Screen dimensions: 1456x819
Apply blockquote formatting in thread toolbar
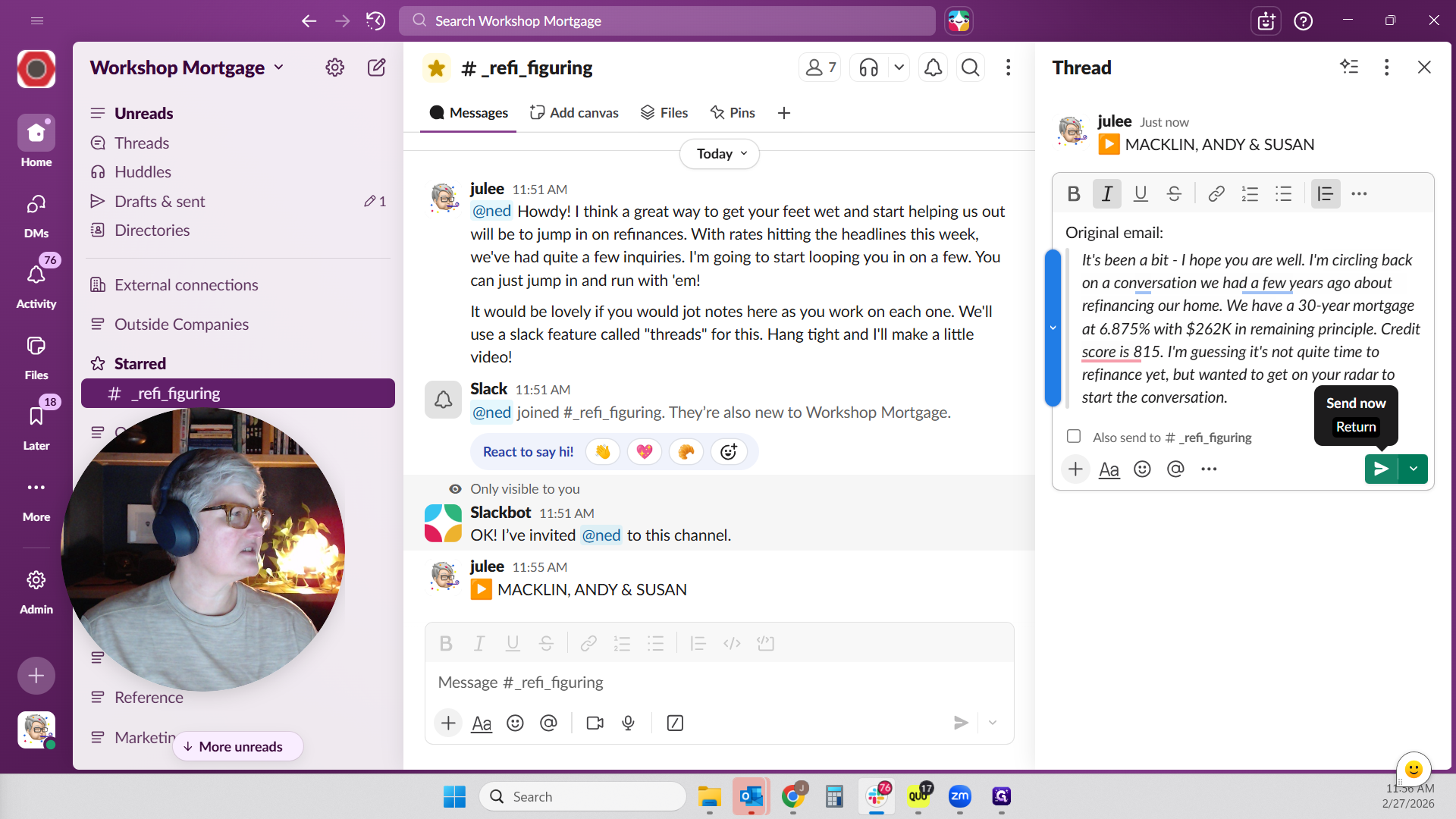[1325, 194]
